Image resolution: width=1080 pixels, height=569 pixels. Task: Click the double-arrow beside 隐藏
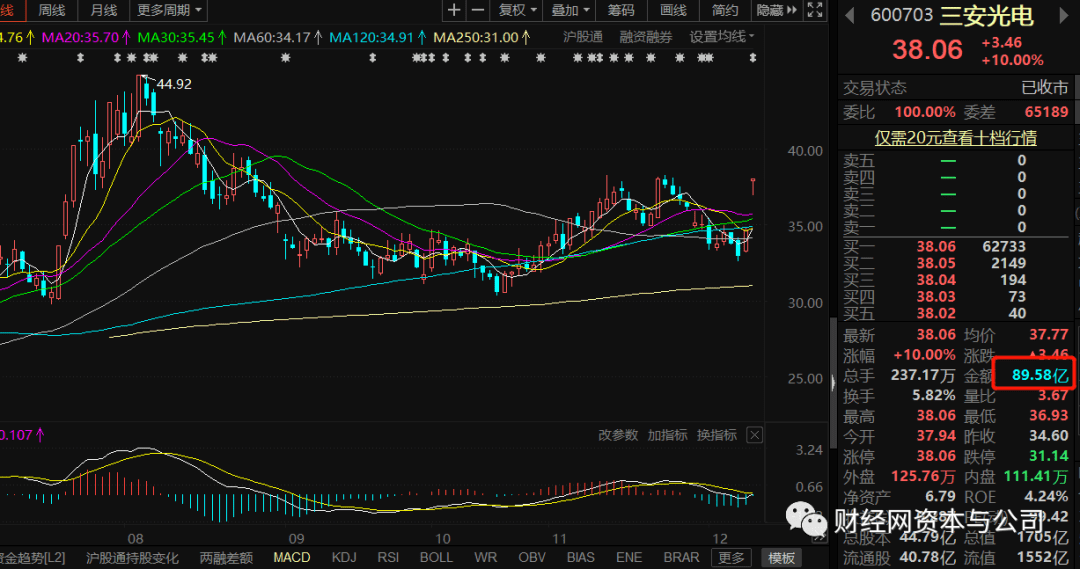(792, 10)
